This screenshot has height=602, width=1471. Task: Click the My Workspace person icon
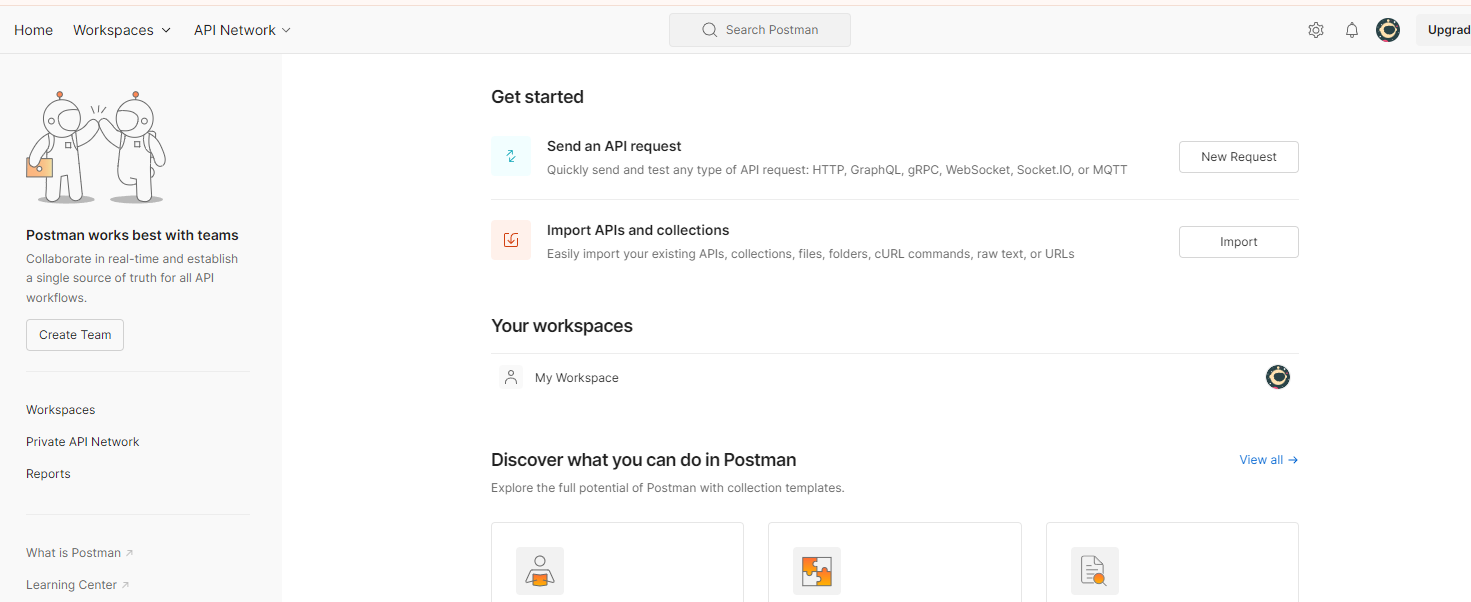(x=511, y=377)
